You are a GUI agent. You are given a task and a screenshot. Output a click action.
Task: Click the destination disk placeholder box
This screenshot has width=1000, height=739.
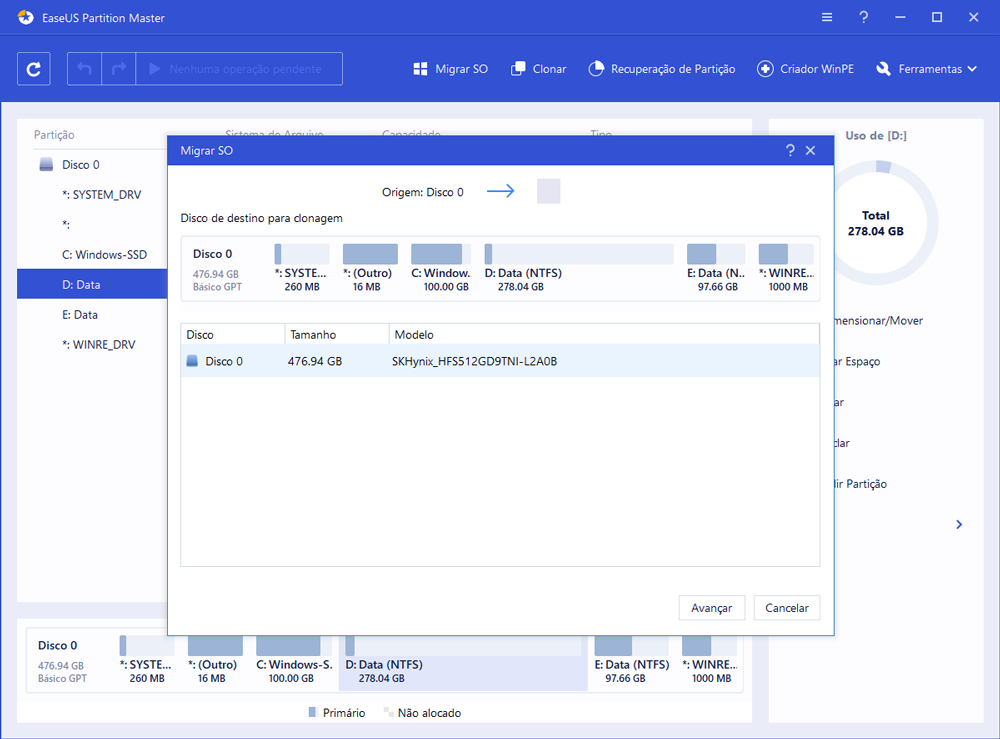click(x=548, y=191)
